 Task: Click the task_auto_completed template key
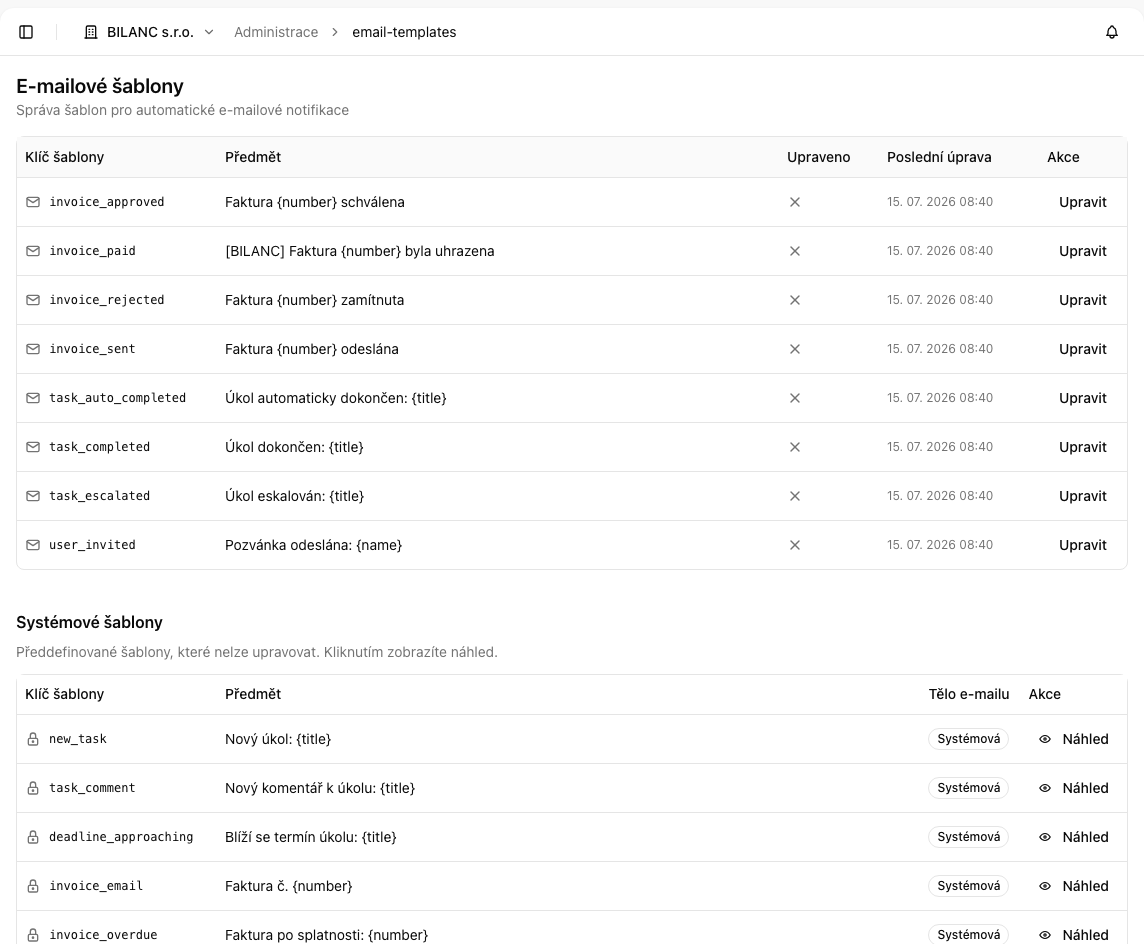[117, 398]
